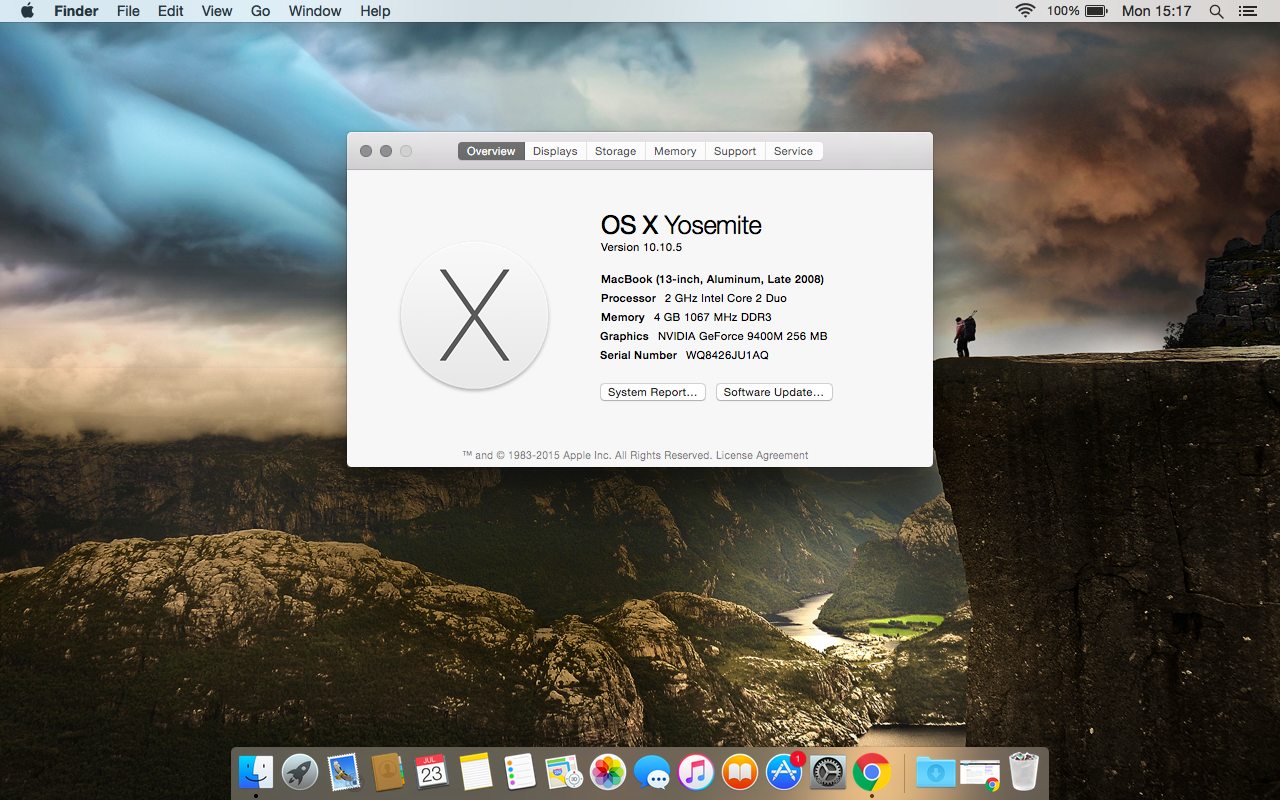The width and height of the screenshot is (1280, 800).
Task: Open iTunes in the Dock
Action: [696, 772]
